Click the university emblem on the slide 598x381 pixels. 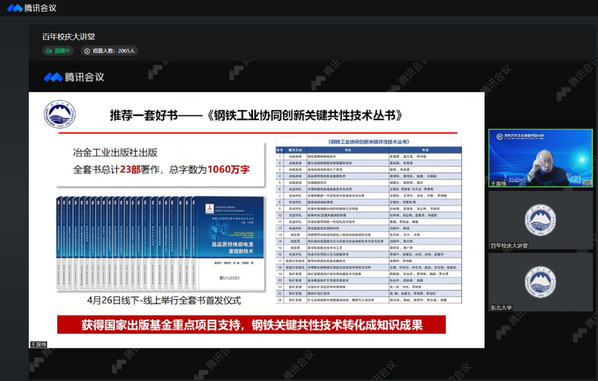[x=59, y=114]
